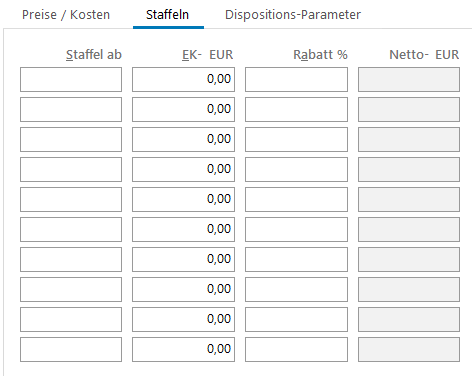Click the Staffel ab column label
The height and width of the screenshot is (376, 472).
(x=94, y=54)
